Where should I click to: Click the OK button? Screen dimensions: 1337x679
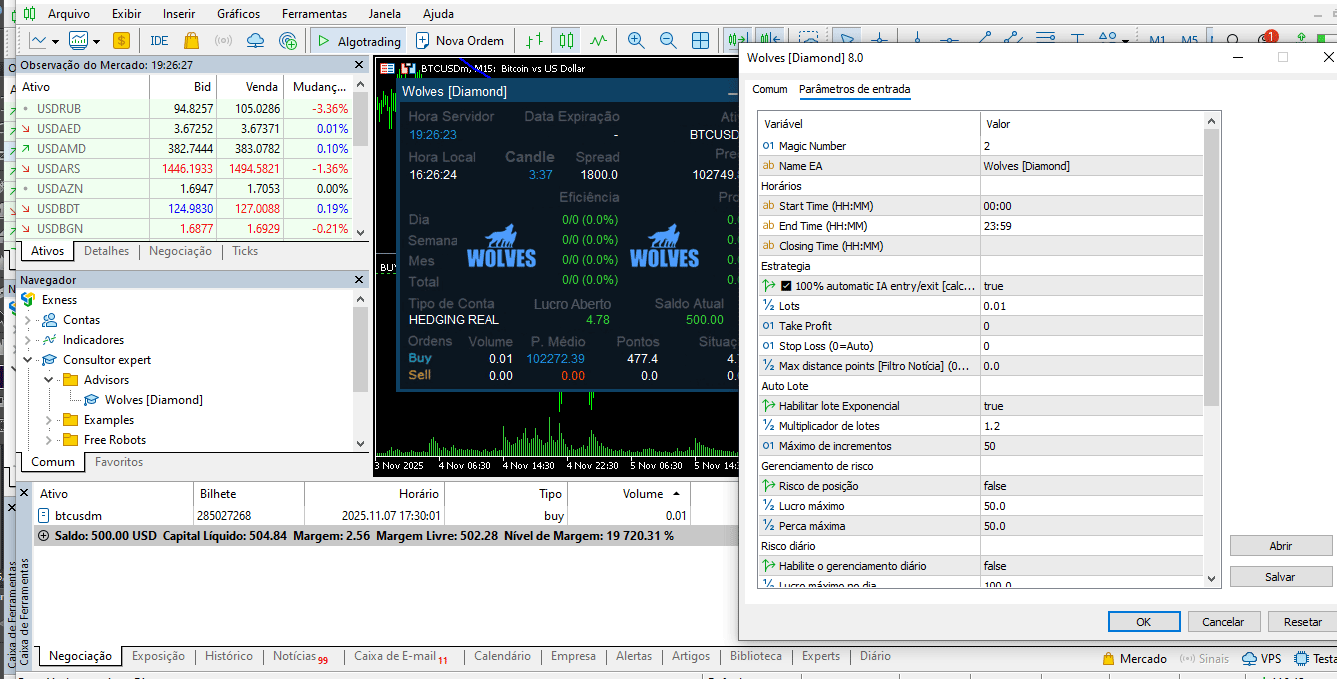click(x=1143, y=622)
